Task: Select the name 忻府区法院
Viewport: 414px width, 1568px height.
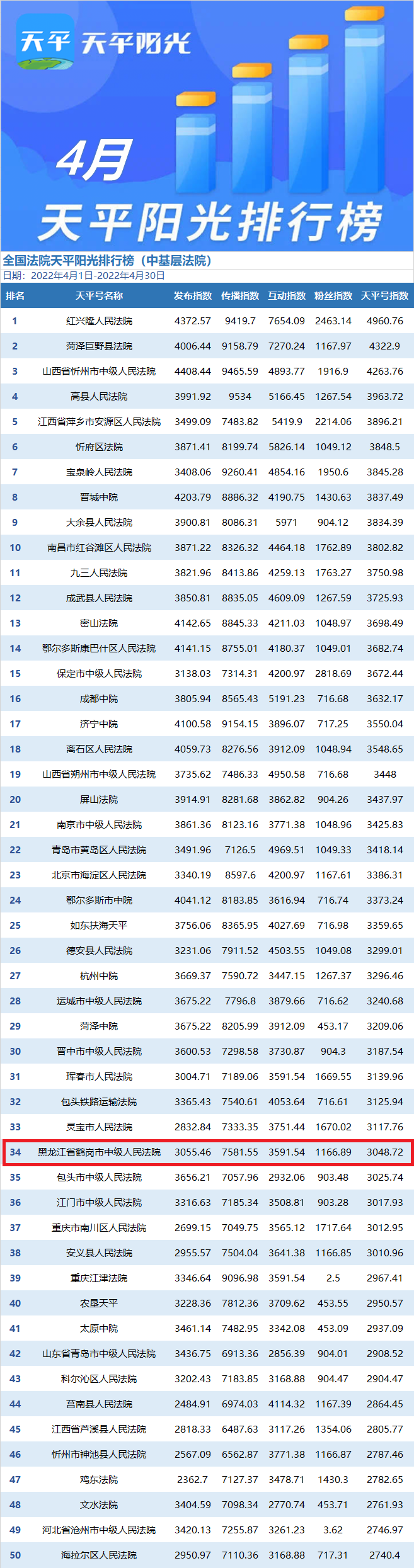Action: click(x=99, y=446)
